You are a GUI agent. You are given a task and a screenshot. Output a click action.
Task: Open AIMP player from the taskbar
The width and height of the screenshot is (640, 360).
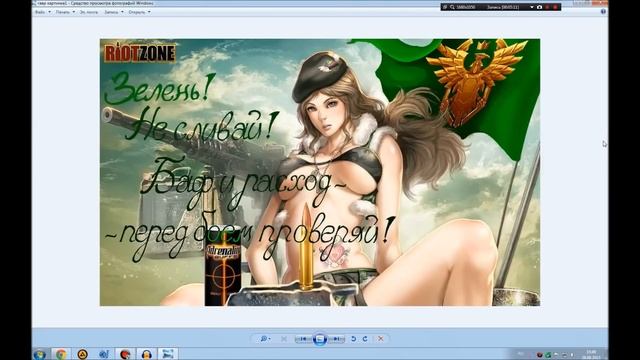pyautogui.click(x=82, y=354)
